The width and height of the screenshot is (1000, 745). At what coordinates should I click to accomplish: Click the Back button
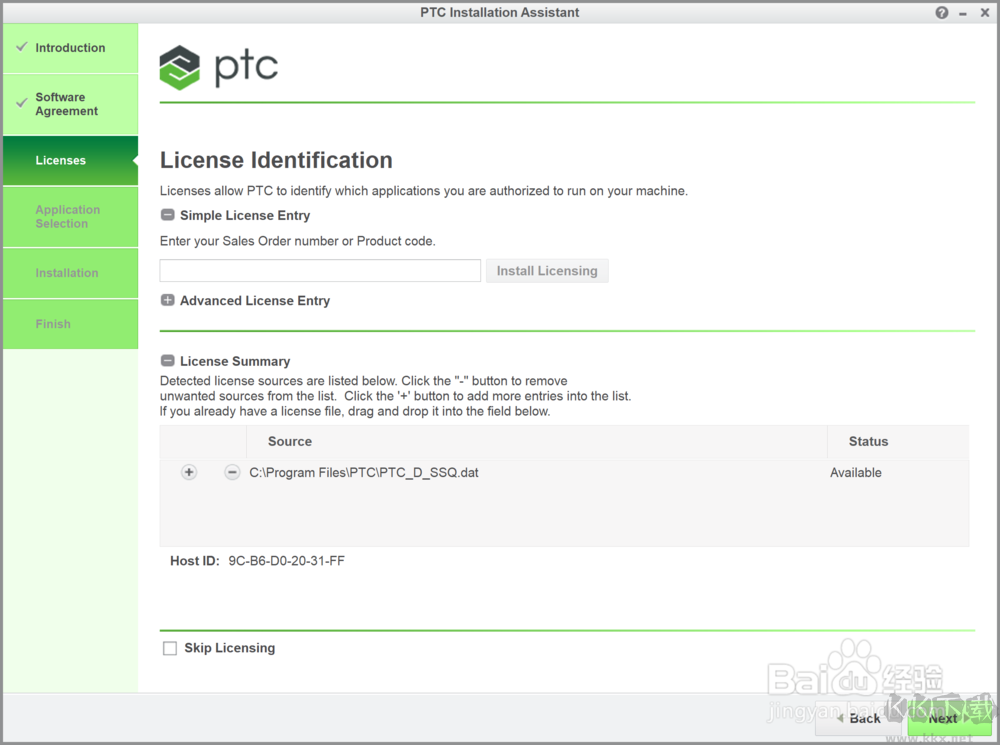[x=860, y=719]
